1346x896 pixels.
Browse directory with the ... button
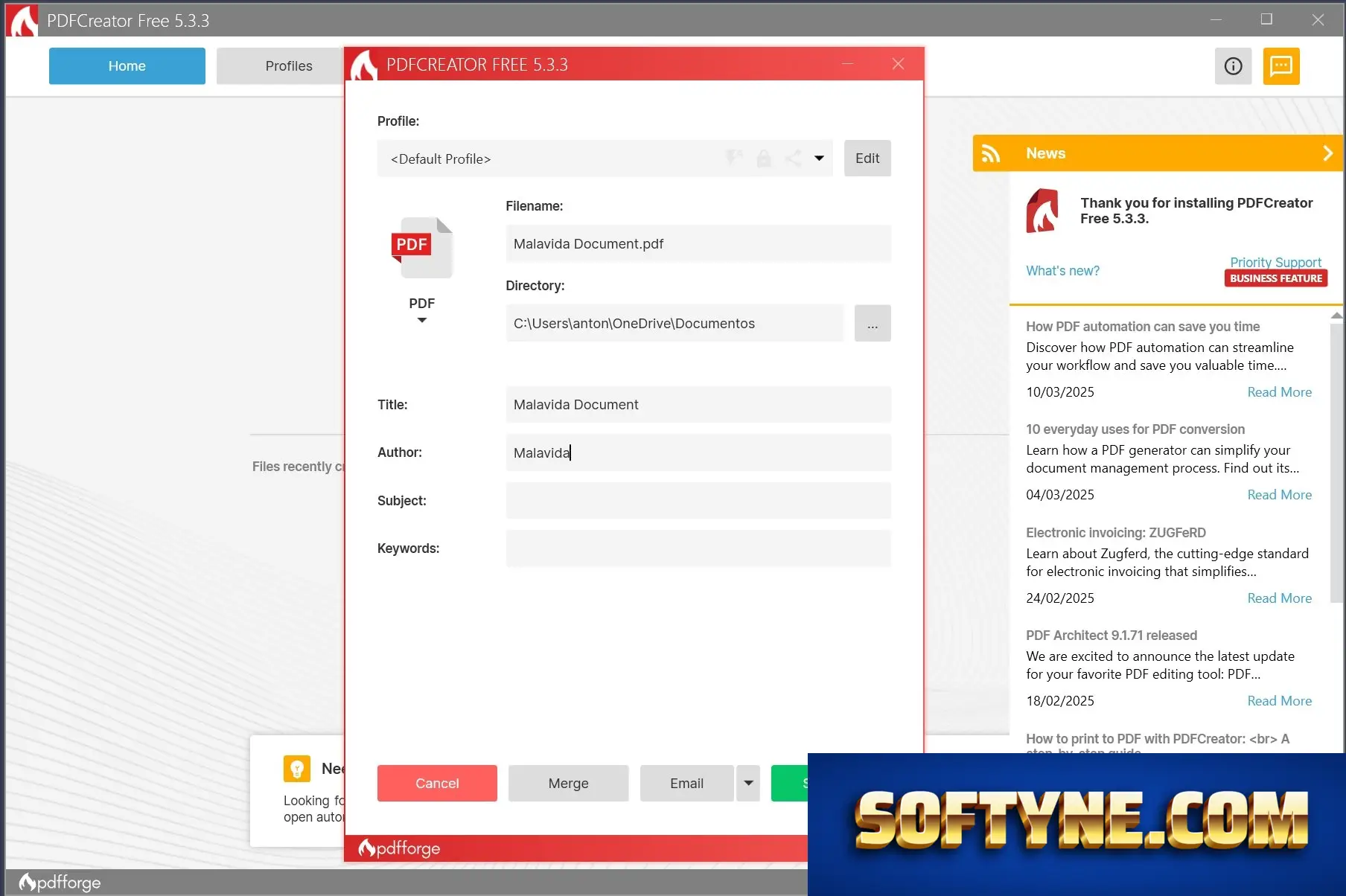click(873, 323)
